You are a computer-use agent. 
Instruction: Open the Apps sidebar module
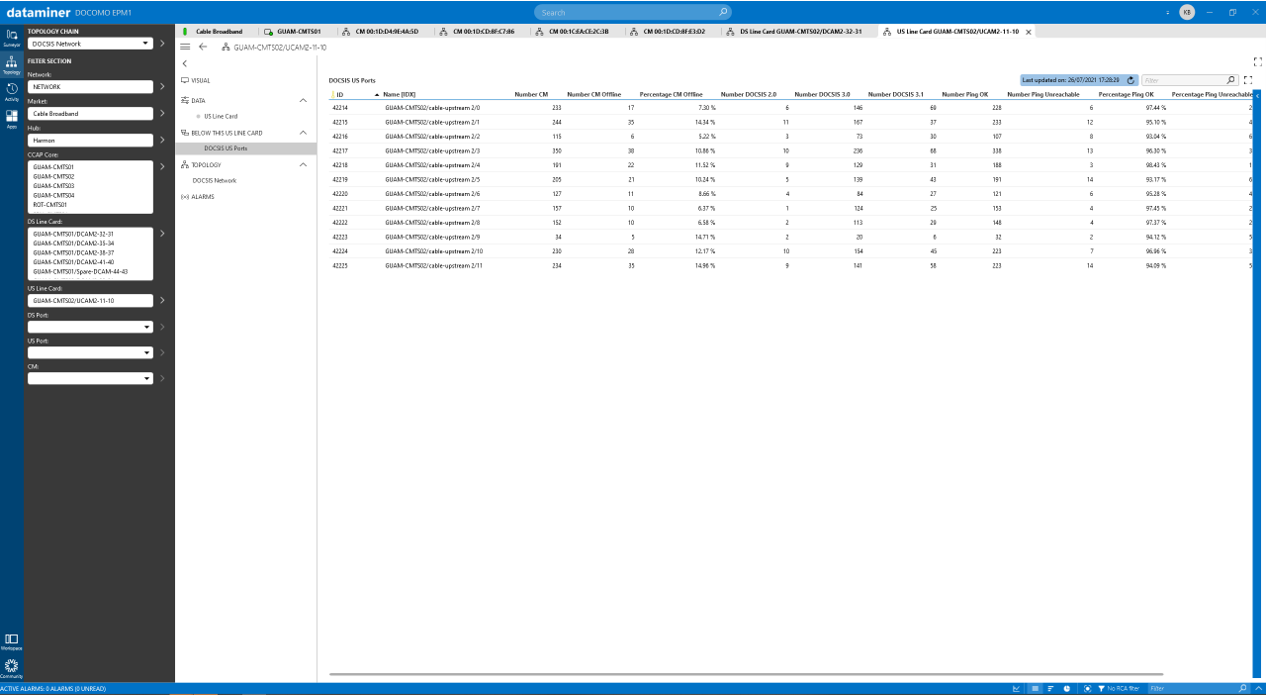11,119
